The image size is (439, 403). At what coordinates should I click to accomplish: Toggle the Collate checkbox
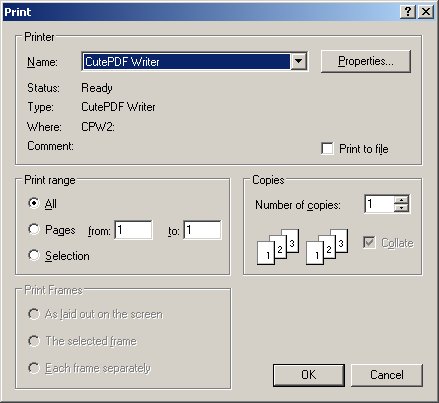point(369,242)
